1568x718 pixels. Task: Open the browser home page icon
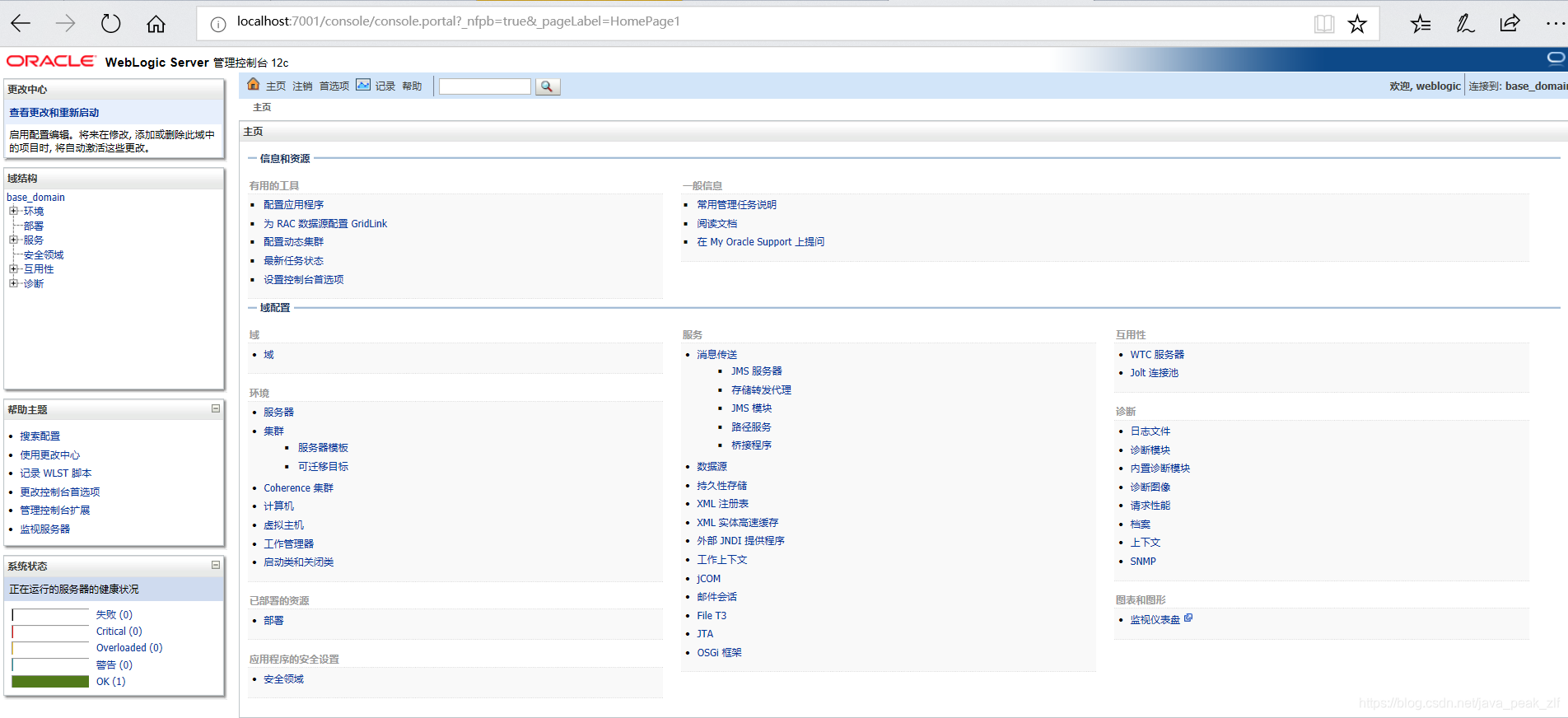coord(156,24)
